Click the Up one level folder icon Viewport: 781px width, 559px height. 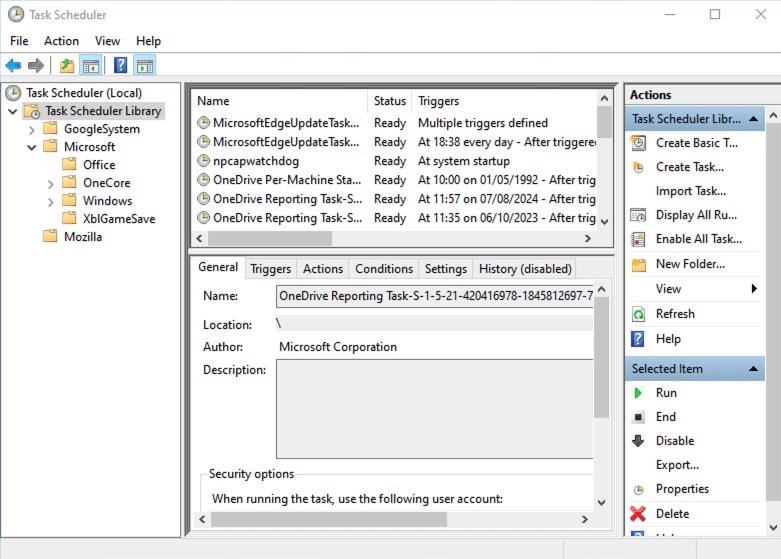pyautogui.click(x=67, y=65)
